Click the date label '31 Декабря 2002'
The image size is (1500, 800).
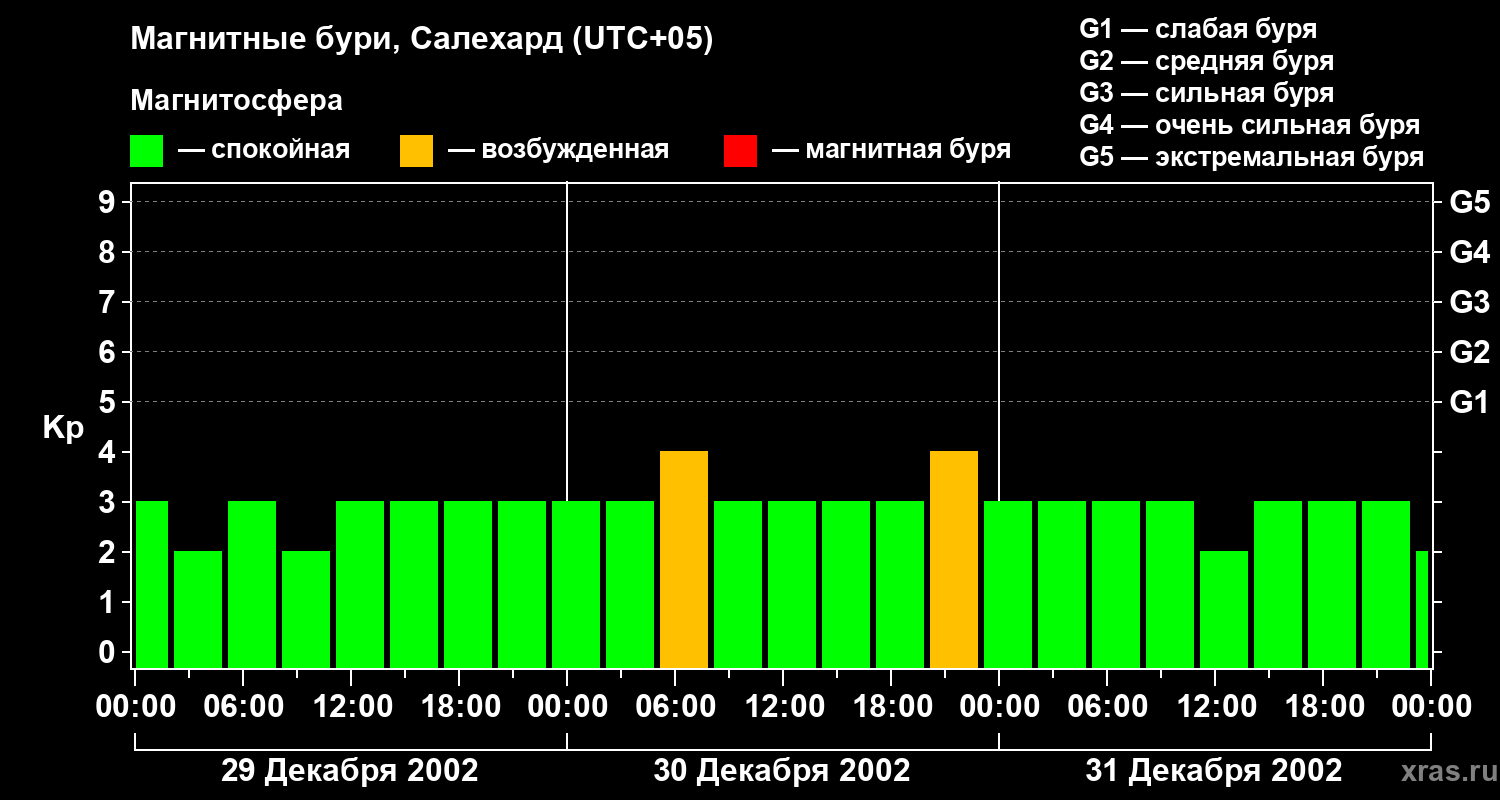click(1214, 771)
